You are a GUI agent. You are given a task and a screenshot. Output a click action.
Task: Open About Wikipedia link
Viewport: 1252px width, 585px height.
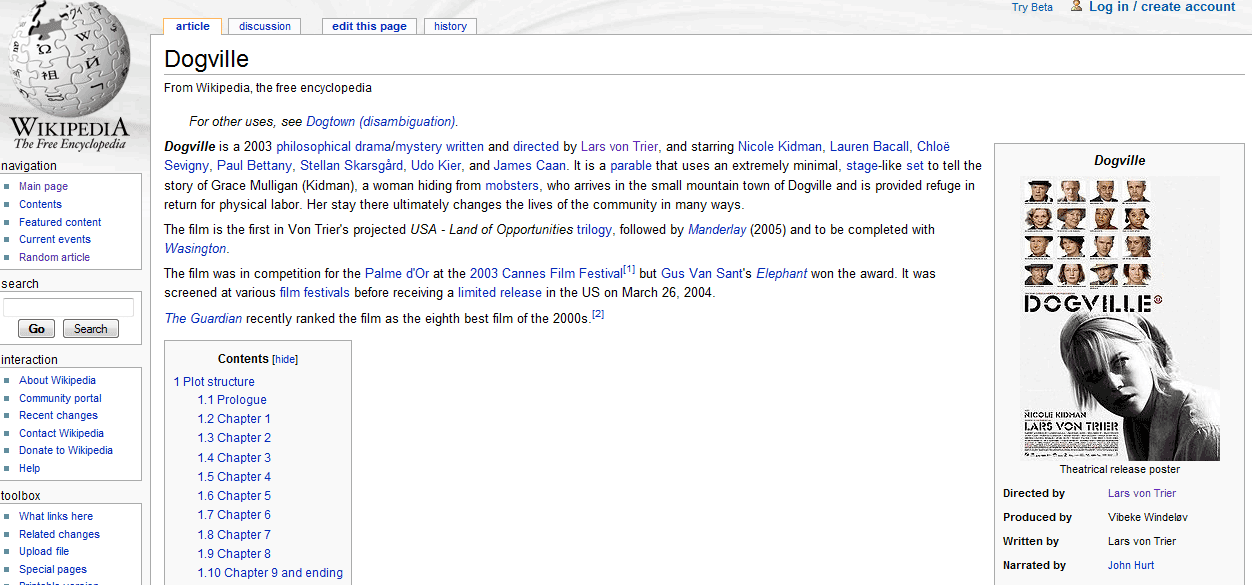click(x=57, y=380)
